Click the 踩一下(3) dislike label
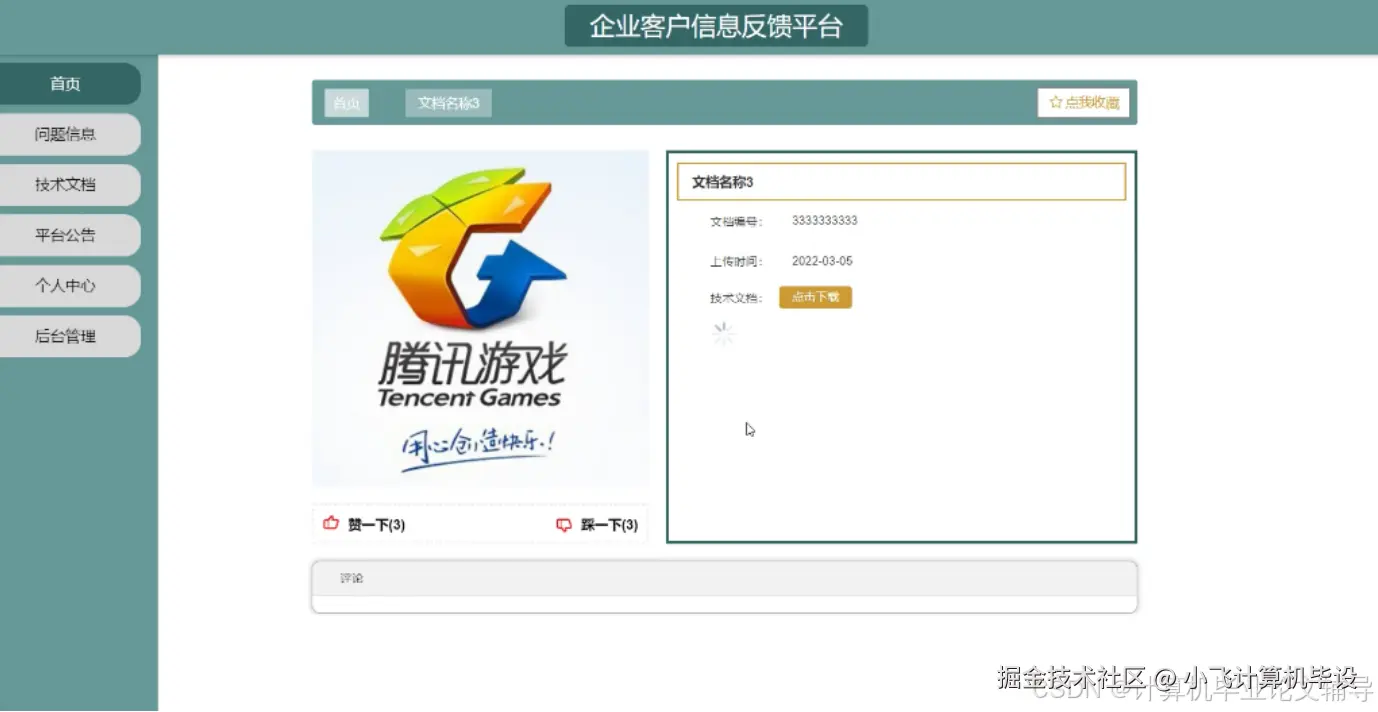1378x712 pixels. pos(609,525)
